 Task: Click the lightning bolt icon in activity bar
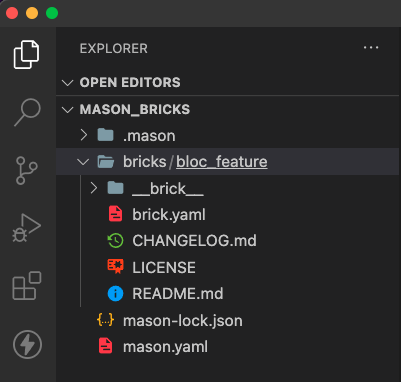coord(27,344)
